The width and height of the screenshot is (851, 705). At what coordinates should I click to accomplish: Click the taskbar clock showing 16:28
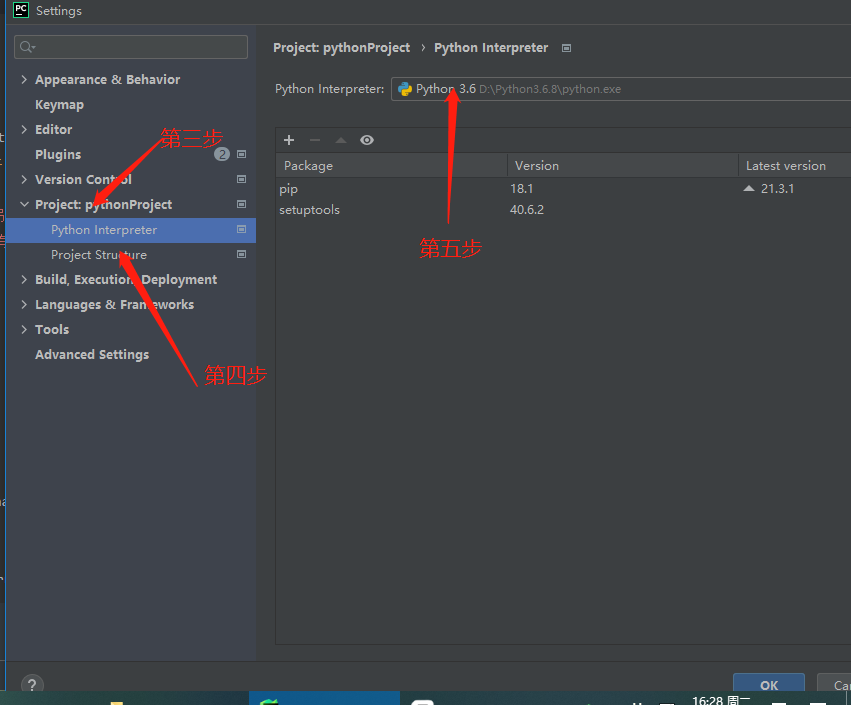[x=721, y=700]
